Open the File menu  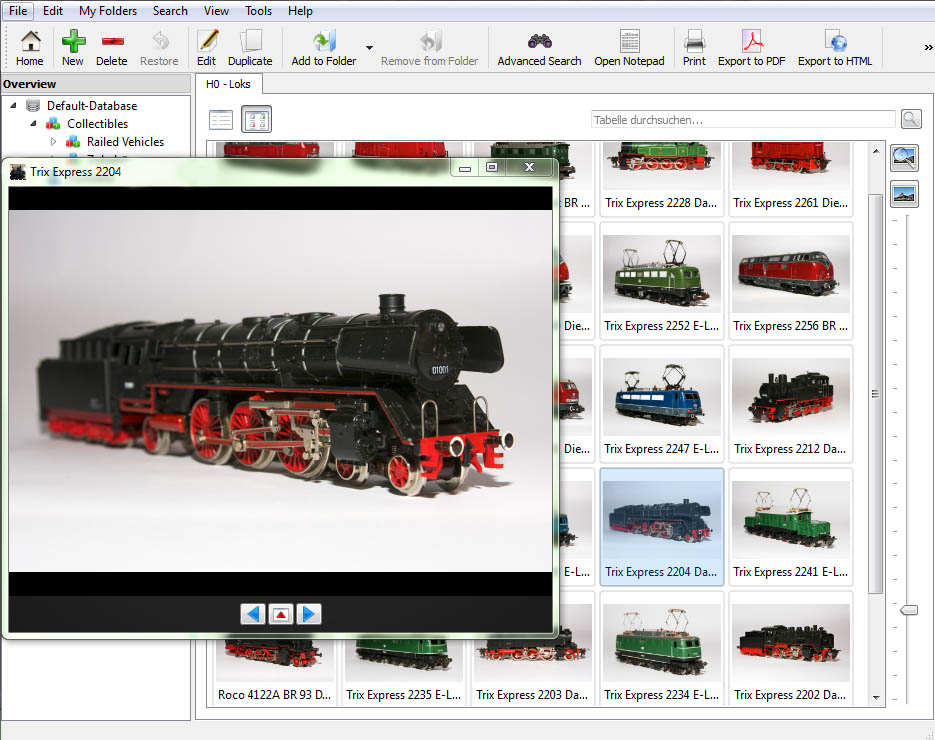pyautogui.click(x=18, y=11)
